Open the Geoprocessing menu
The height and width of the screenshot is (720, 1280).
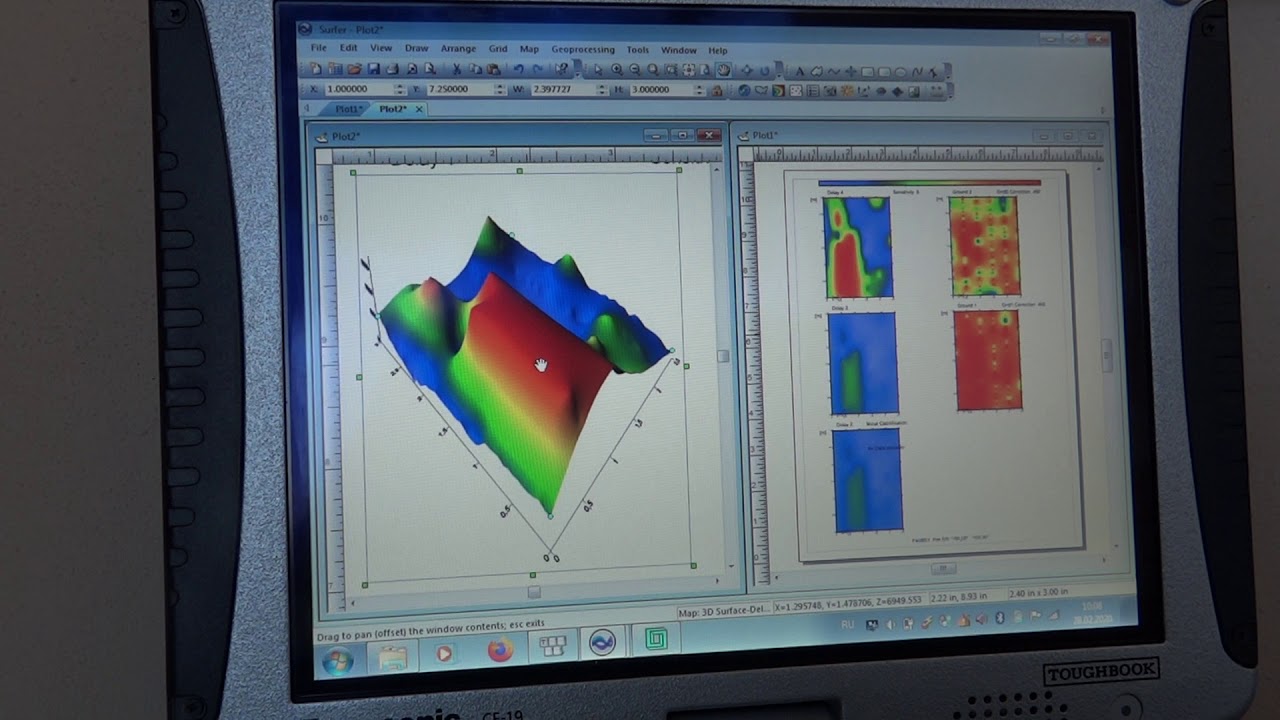coord(583,49)
